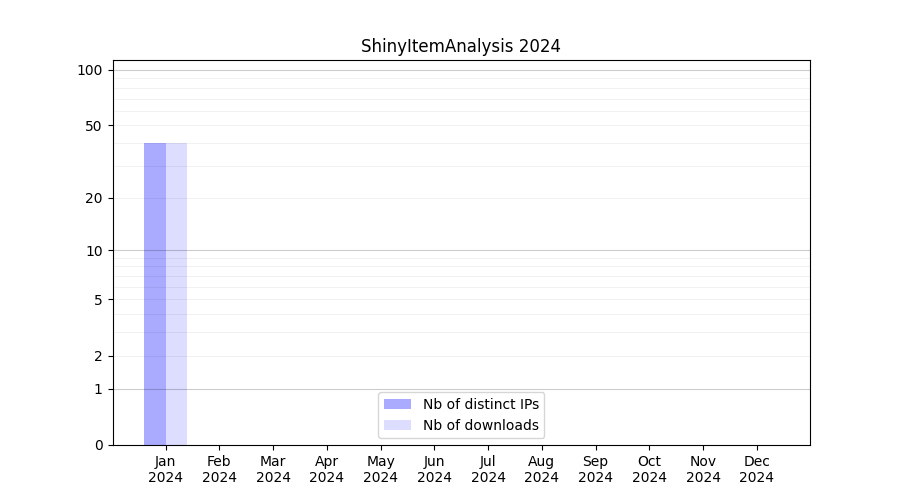Viewport: 900px width, 500px height.
Task: Click the dark blue distinct IPs bar for January
Action: coord(155,294)
